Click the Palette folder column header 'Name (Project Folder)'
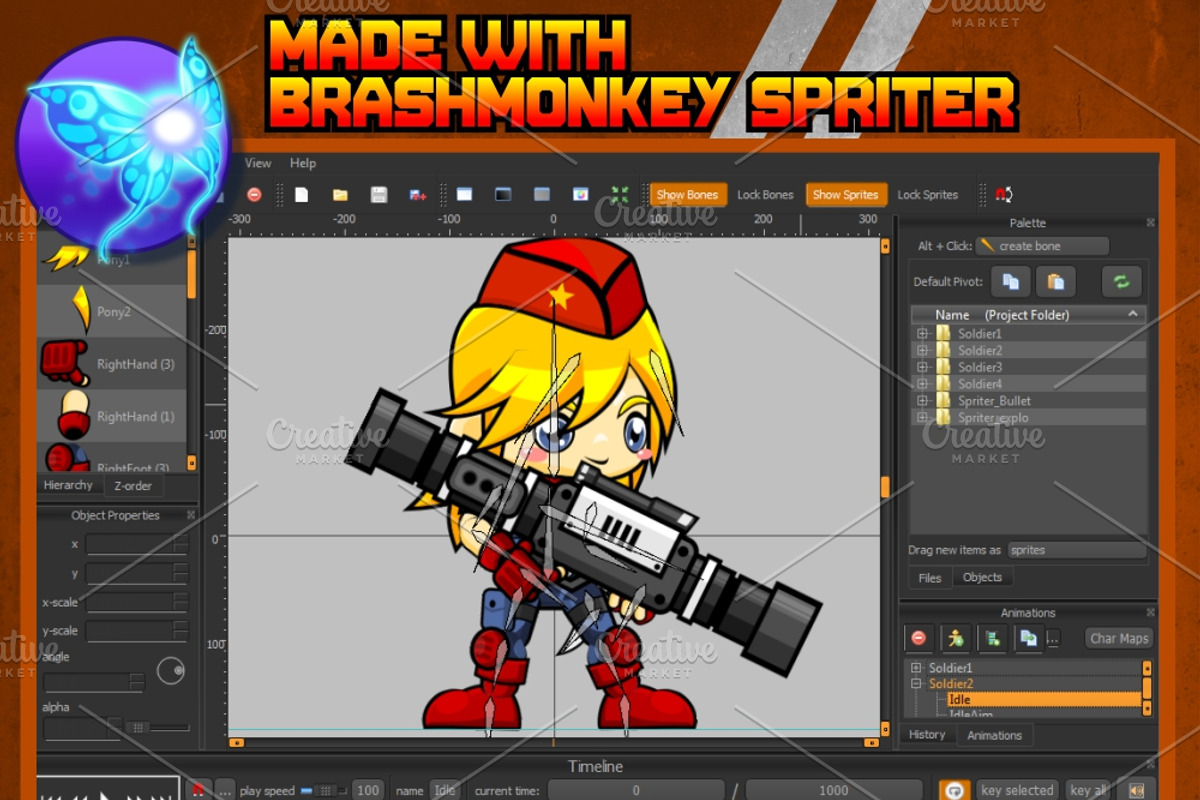This screenshot has height=800, width=1200. coord(1027,314)
